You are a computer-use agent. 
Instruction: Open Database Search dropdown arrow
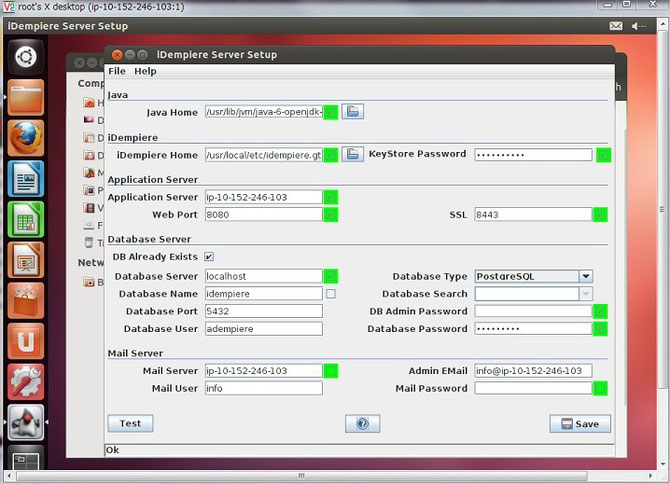[x=586, y=293]
